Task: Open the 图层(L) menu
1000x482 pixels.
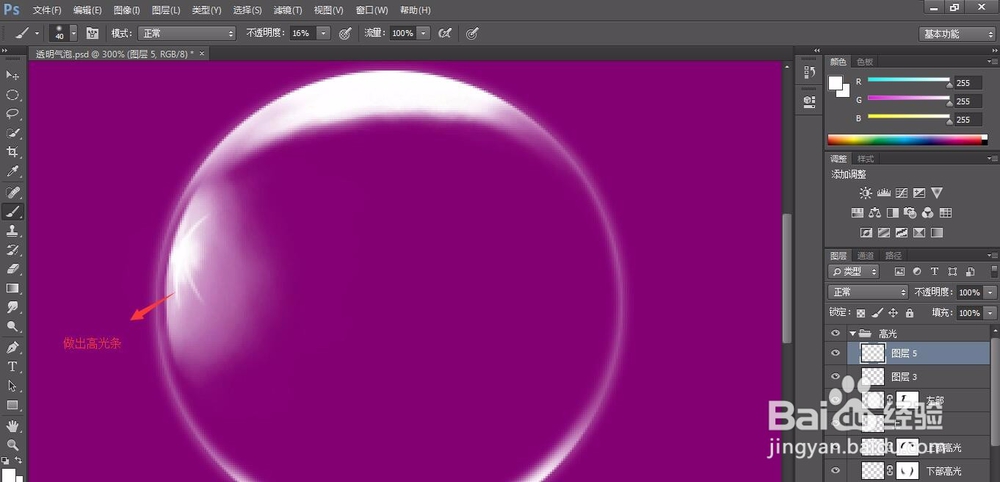Action: (166, 10)
